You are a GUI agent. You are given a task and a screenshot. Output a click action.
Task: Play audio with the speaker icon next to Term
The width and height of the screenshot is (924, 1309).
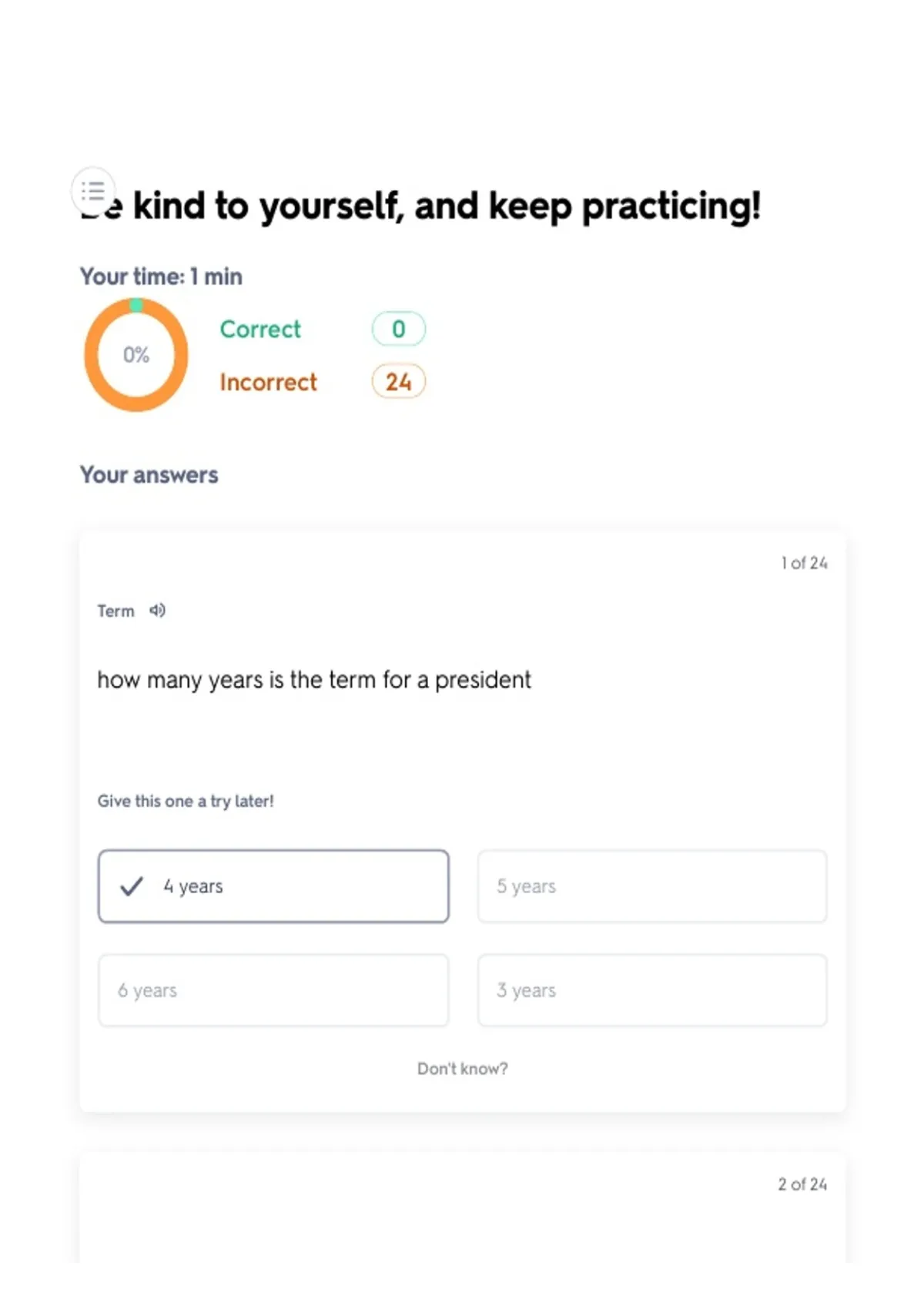click(157, 611)
